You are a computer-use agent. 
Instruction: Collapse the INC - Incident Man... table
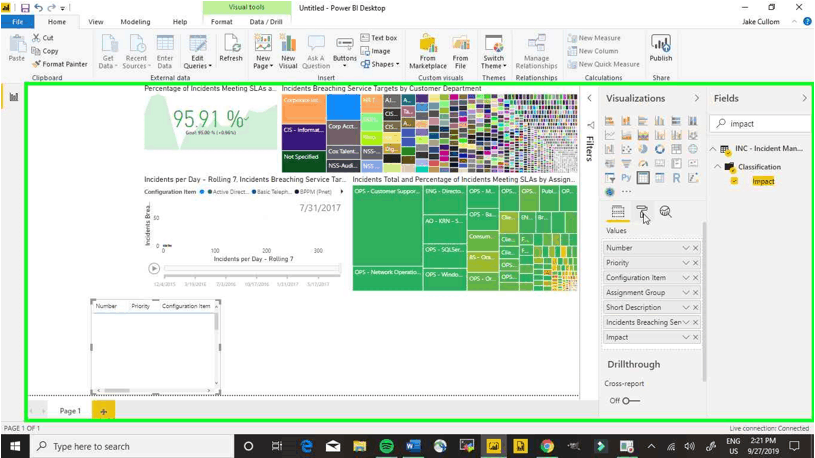(x=713, y=149)
